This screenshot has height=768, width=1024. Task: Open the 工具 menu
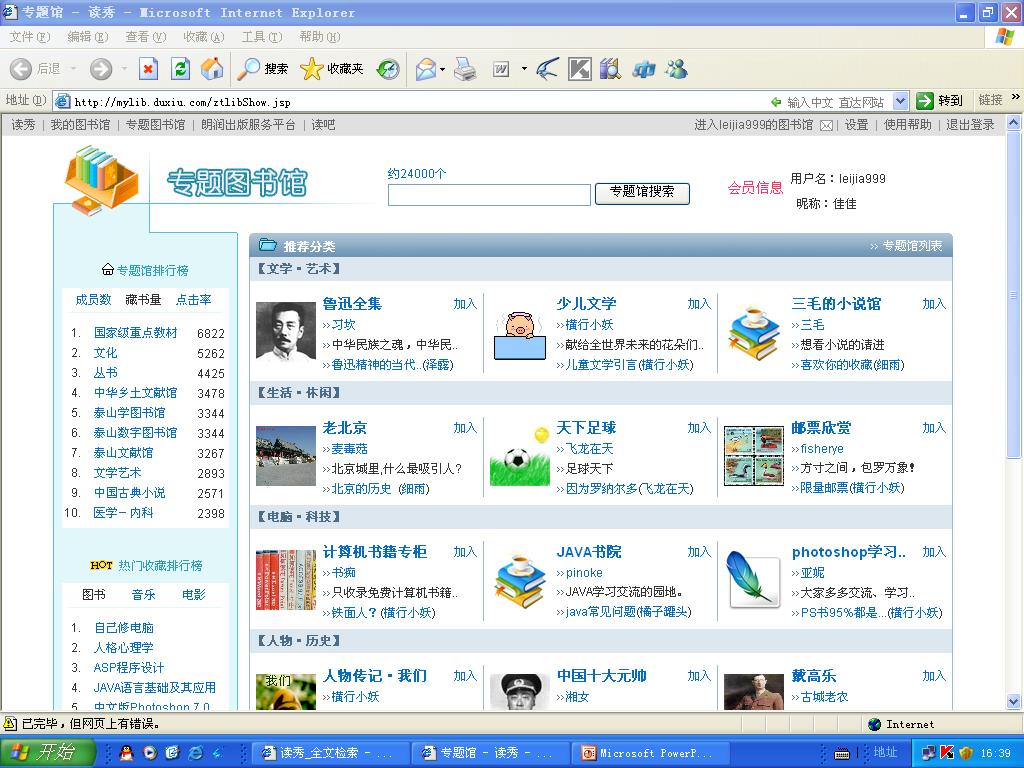pos(262,37)
